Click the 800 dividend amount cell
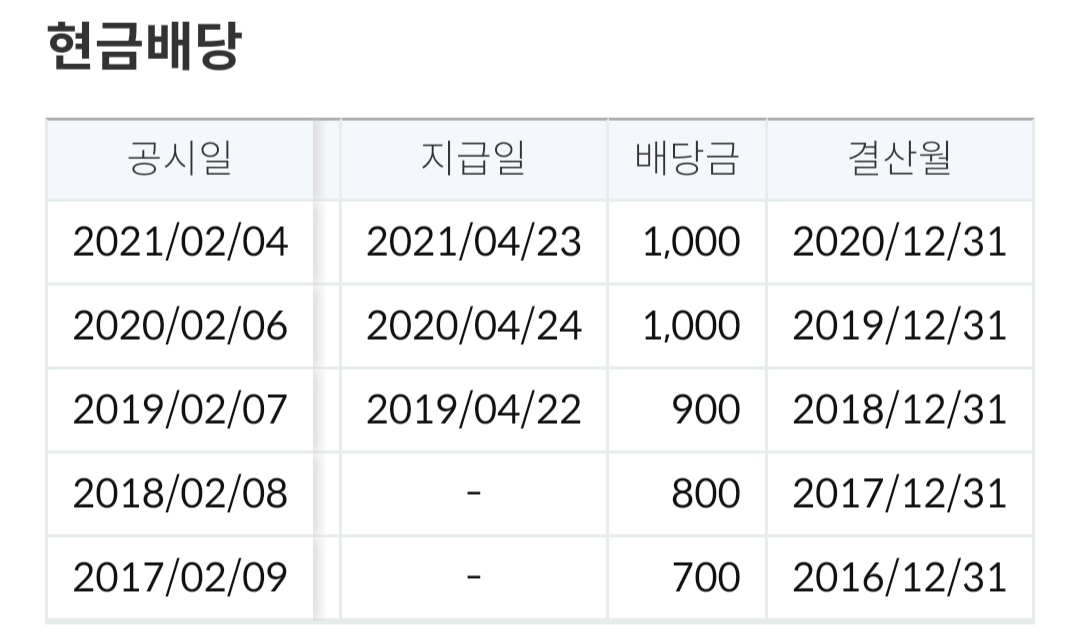The height and width of the screenshot is (633, 1080). pyautogui.click(x=687, y=494)
